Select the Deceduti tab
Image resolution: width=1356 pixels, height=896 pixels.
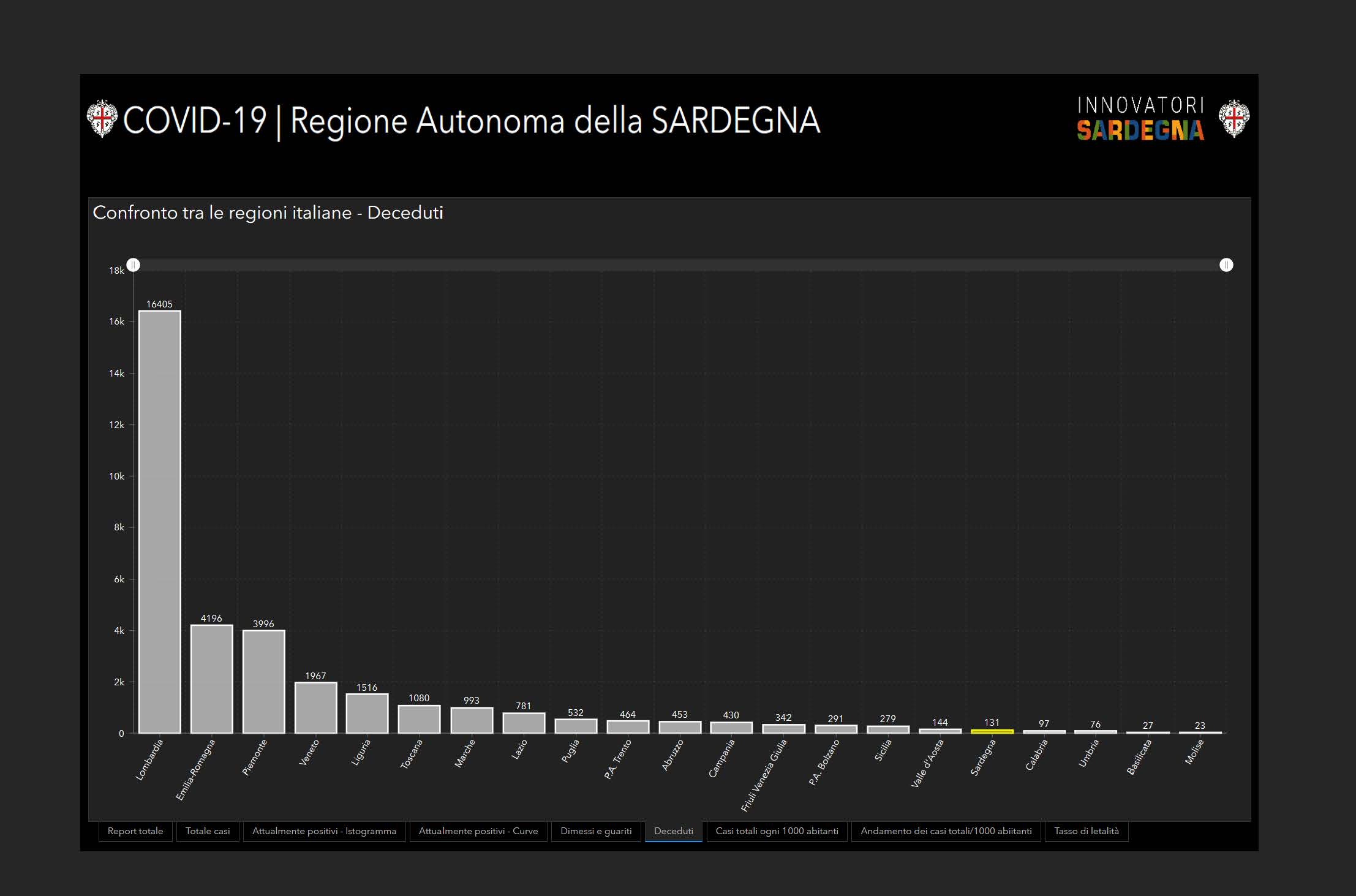tap(673, 831)
